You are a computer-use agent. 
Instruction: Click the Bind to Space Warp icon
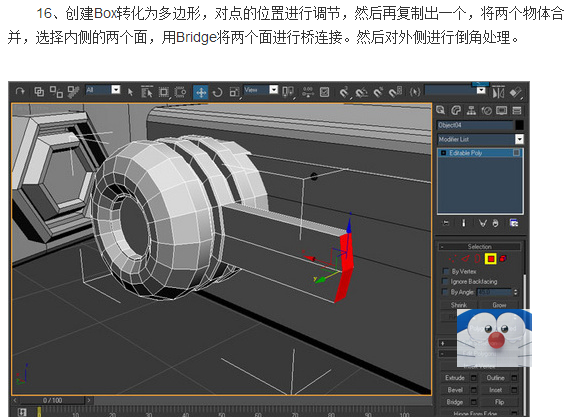[73, 91]
